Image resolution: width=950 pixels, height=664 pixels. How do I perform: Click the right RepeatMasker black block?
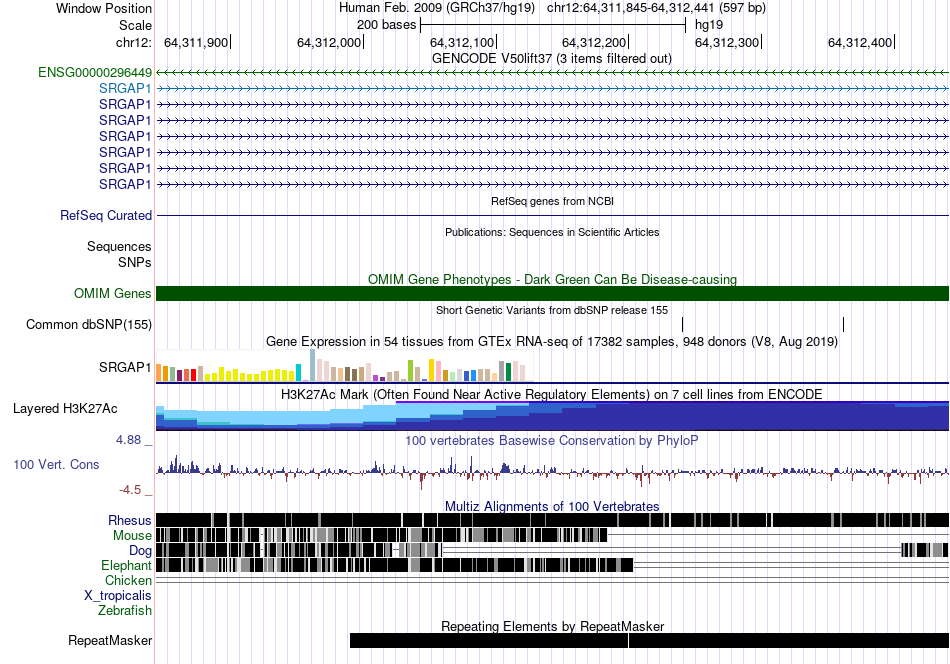click(x=789, y=640)
